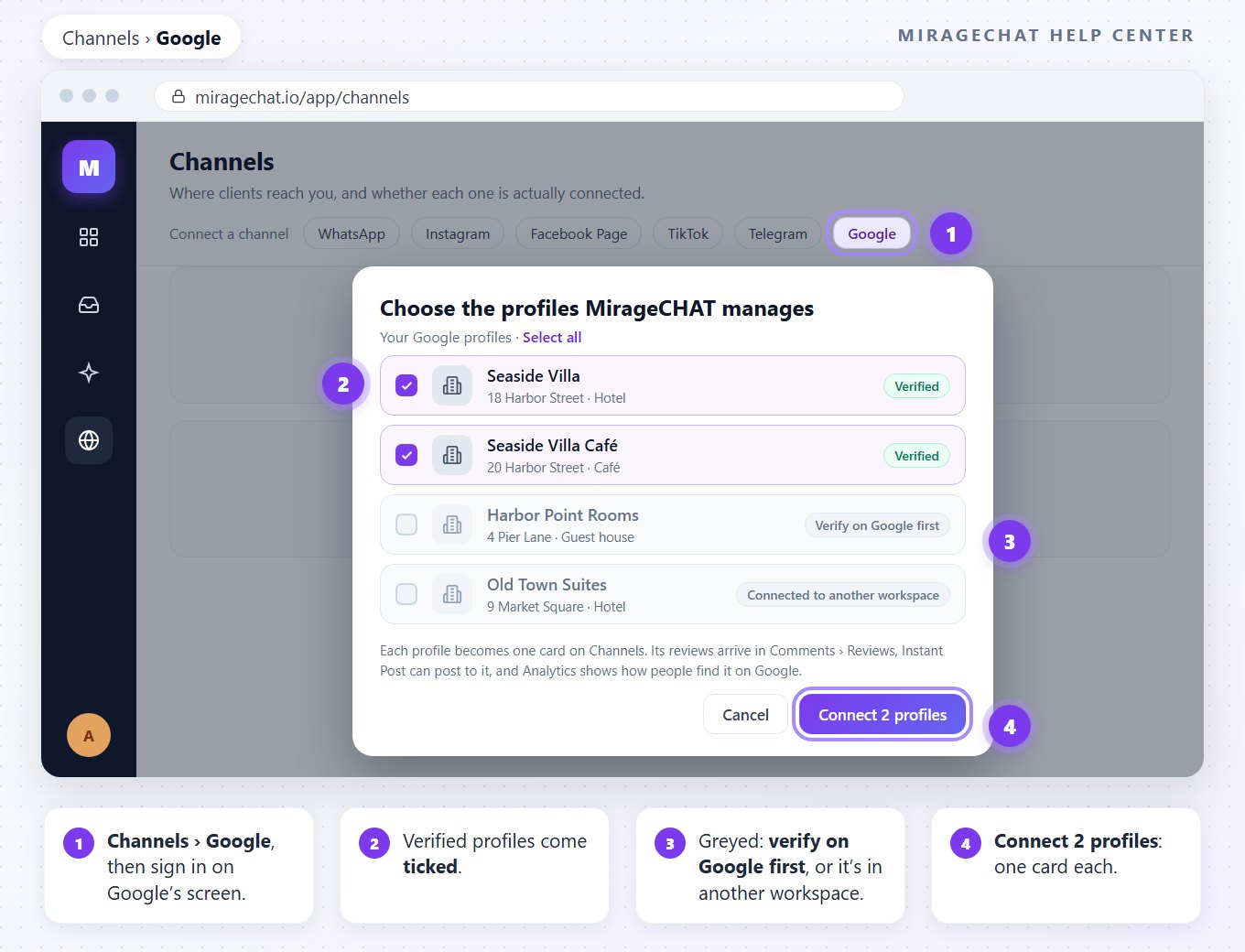Untick the Seaside Villa checkbox
This screenshot has width=1245, height=952.
(406, 385)
